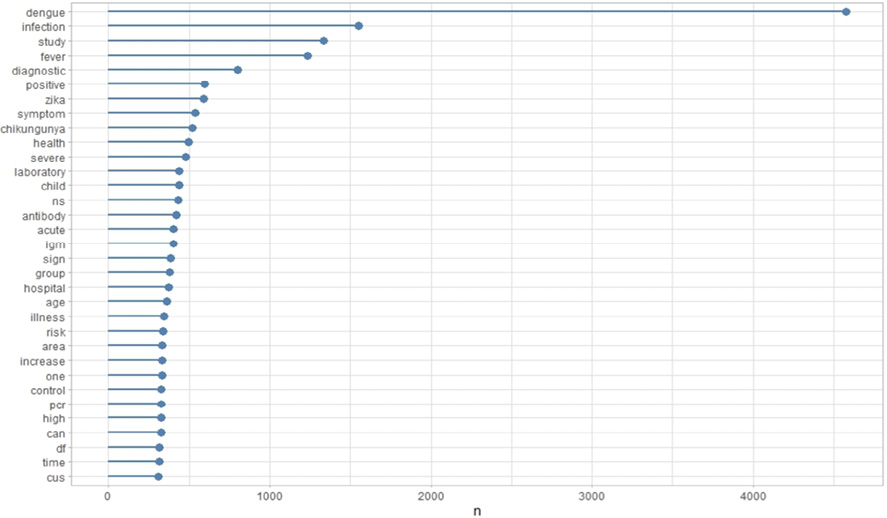Select the severe data point dot
The height and width of the screenshot is (518, 887).
coord(186,157)
